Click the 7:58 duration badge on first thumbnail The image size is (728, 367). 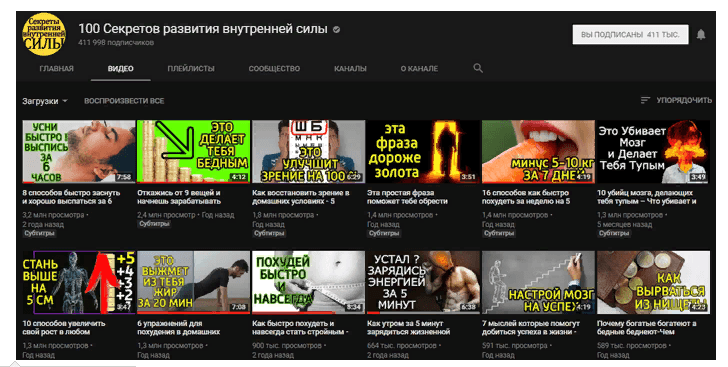coord(124,177)
